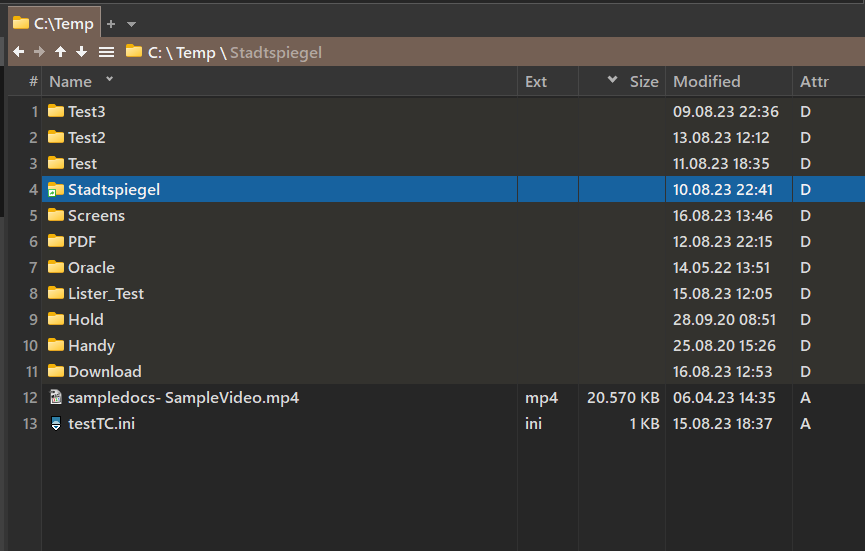Sort by the Ext column header
Viewport: 865px width, 551px height.
tap(536, 82)
